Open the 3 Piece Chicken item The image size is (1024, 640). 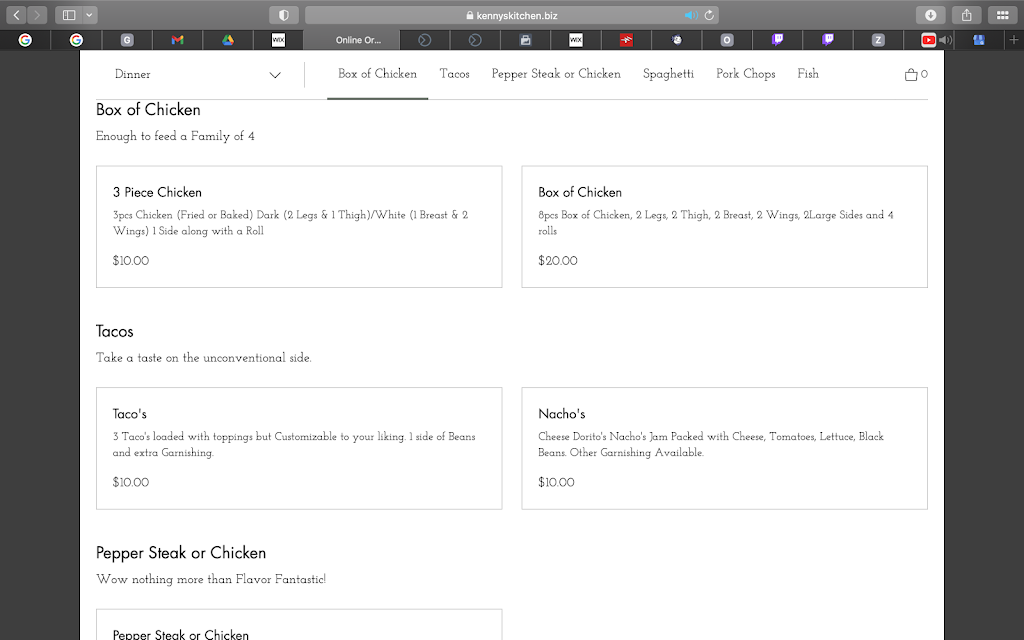(x=299, y=227)
